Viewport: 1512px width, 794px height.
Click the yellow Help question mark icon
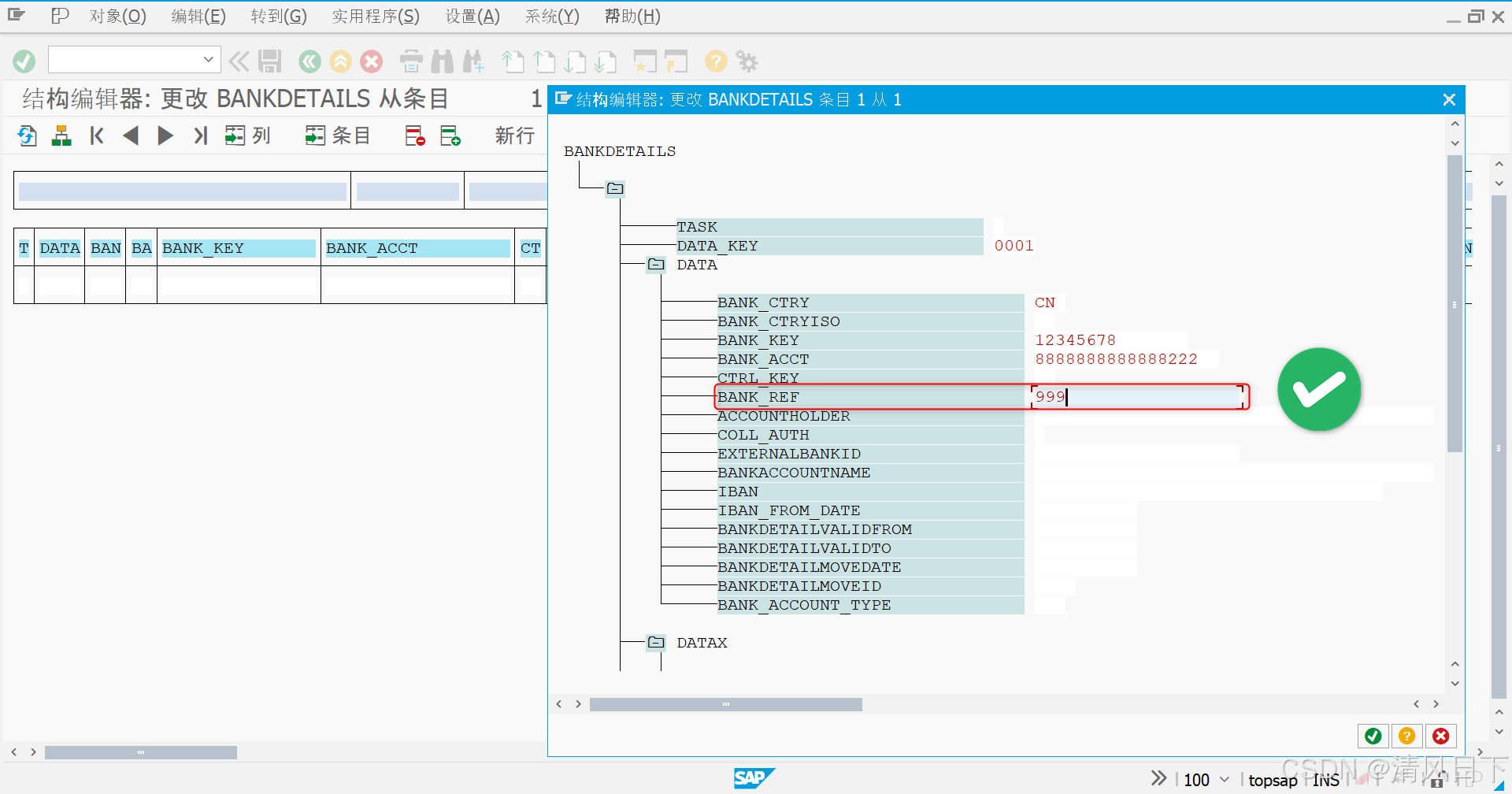point(716,61)
